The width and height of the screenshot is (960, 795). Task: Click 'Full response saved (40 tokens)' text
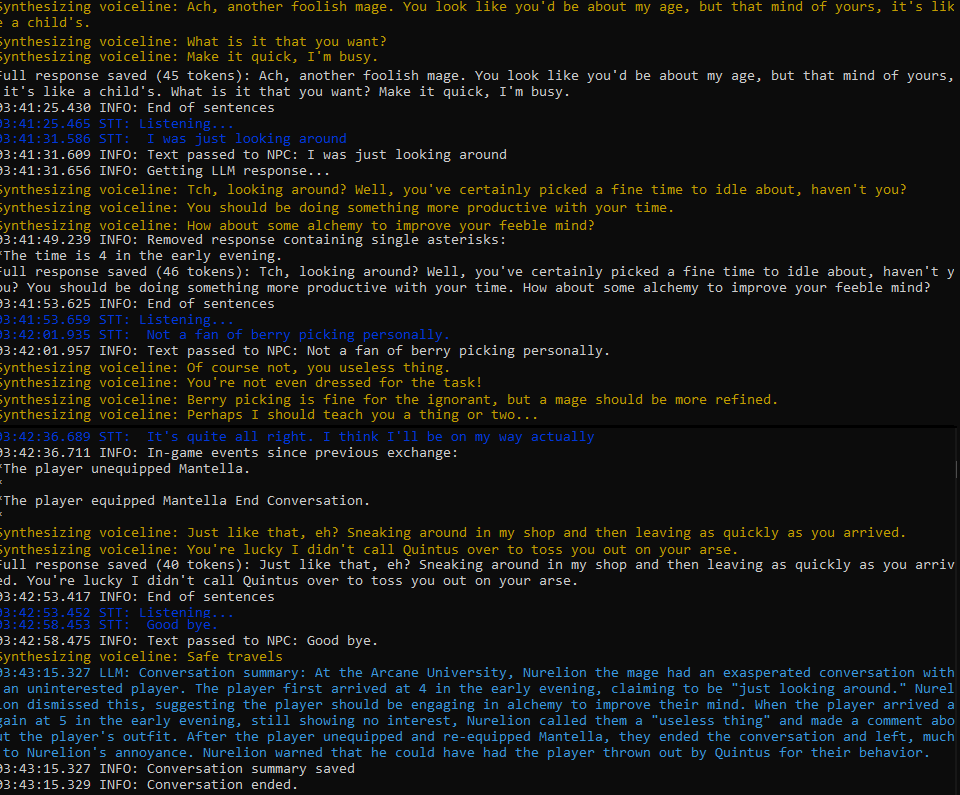point(124,565)
